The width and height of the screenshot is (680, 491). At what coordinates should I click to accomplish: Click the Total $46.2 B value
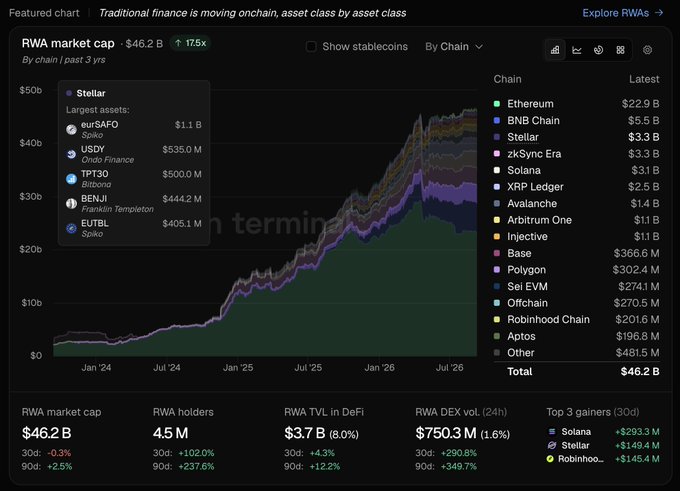[x=640, y=371]
